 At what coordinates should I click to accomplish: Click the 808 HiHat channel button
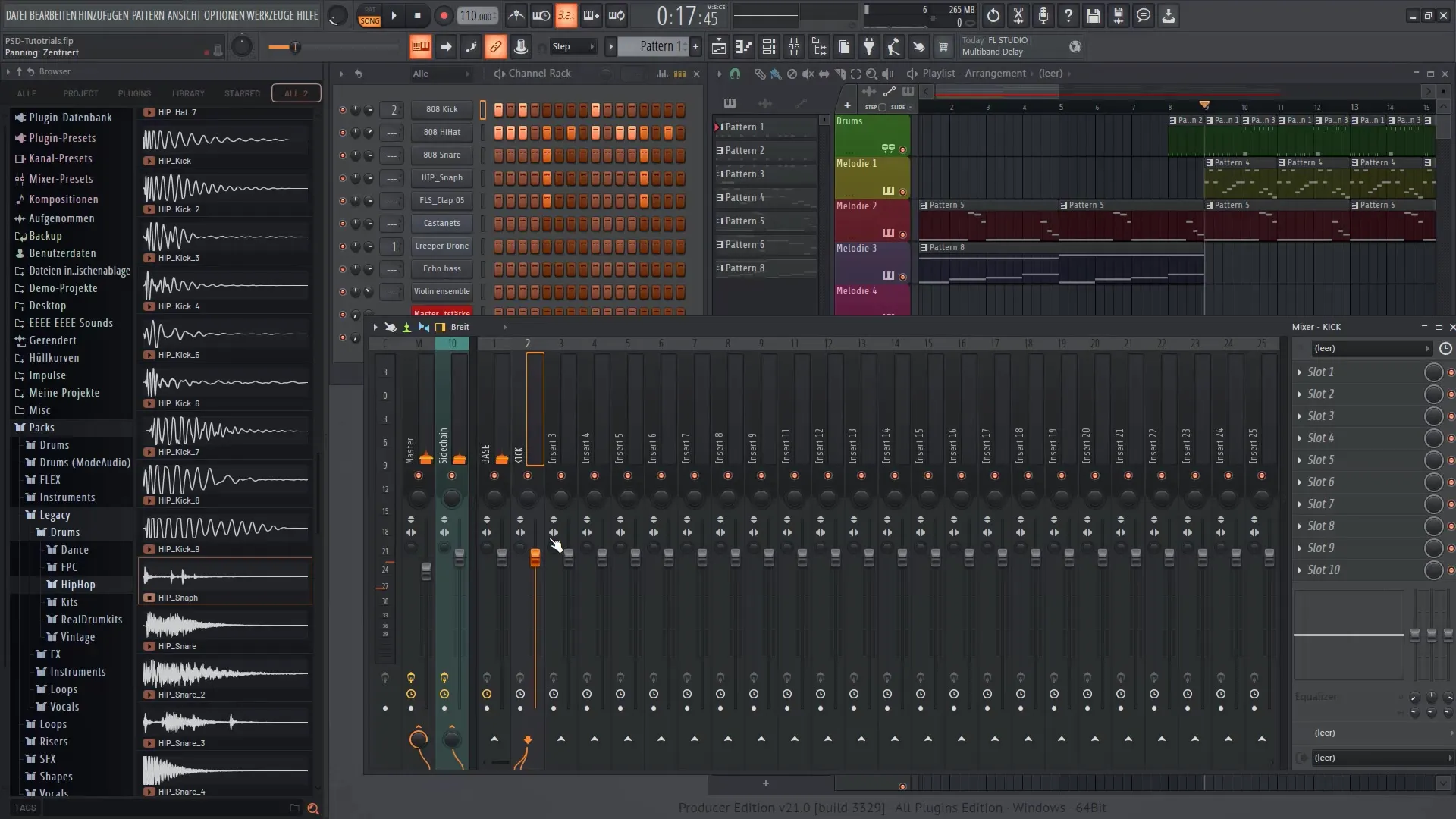(442, 133)
